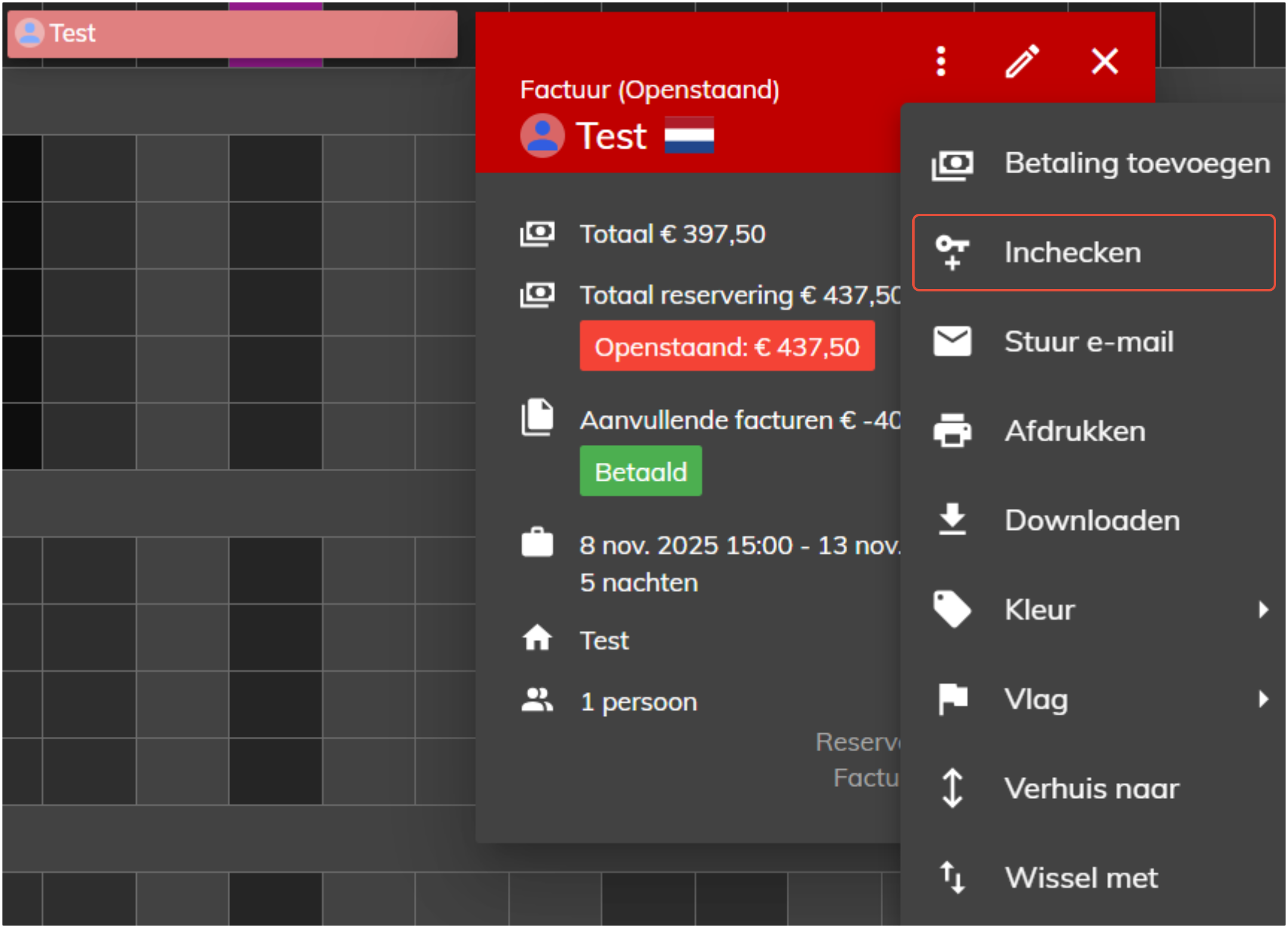Screen dimensions: 1288x928
Task: Click the Wissel met swap icon
Action: [x=952, y=877]
